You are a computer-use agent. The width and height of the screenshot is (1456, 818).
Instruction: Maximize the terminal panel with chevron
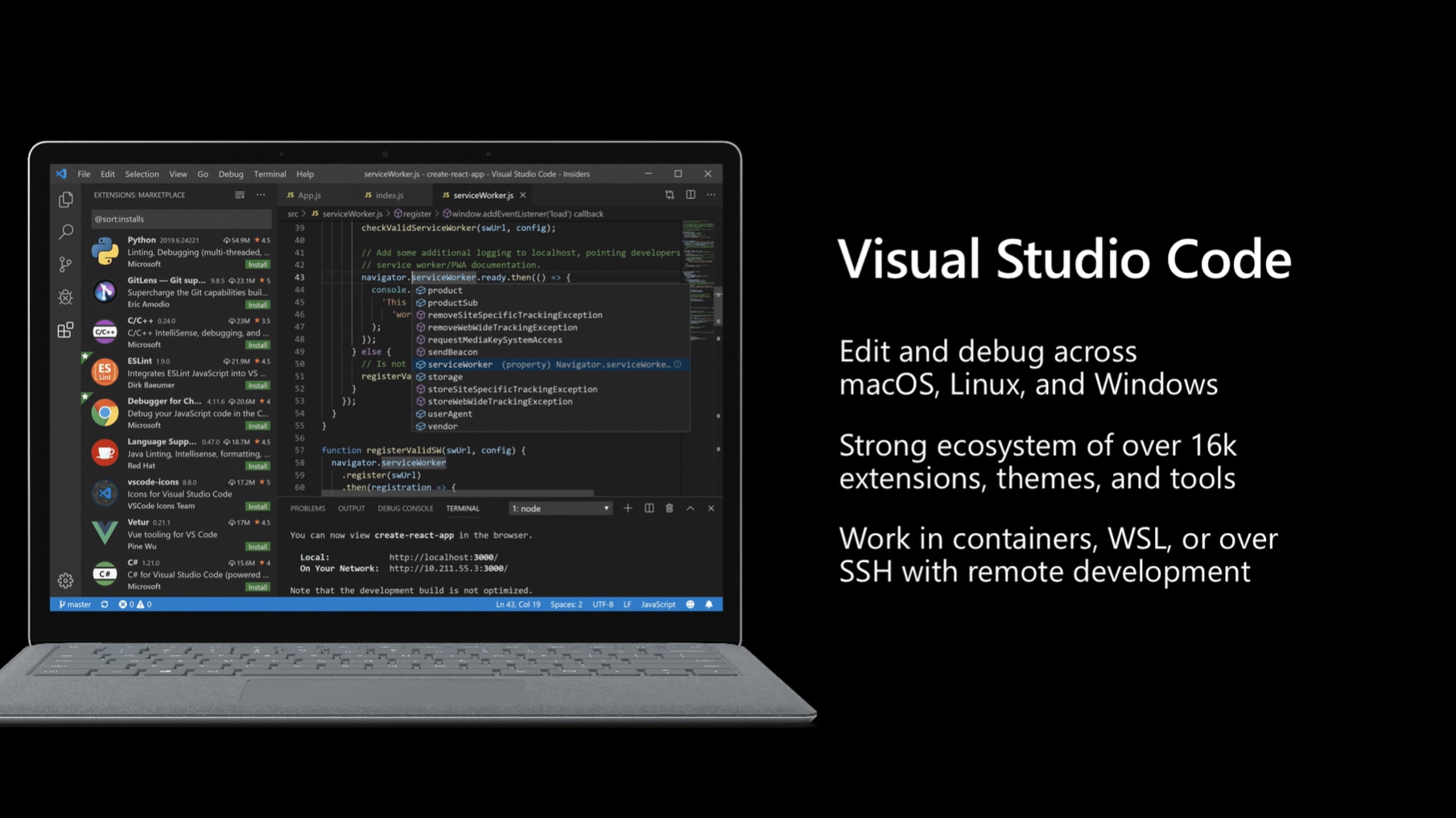tap(691, 508)
